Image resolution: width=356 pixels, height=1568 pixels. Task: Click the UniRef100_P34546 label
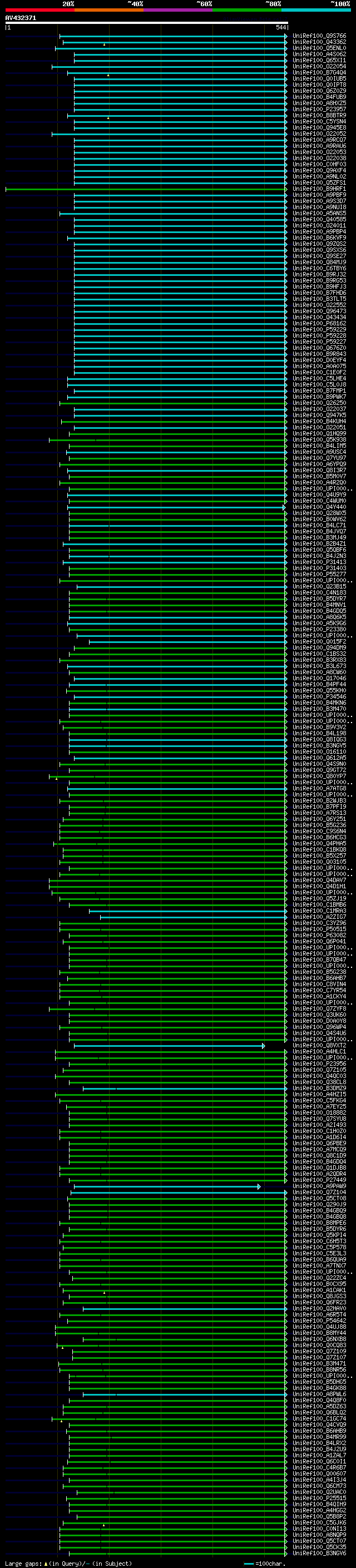pyautogui.click(x=319, y=697)
